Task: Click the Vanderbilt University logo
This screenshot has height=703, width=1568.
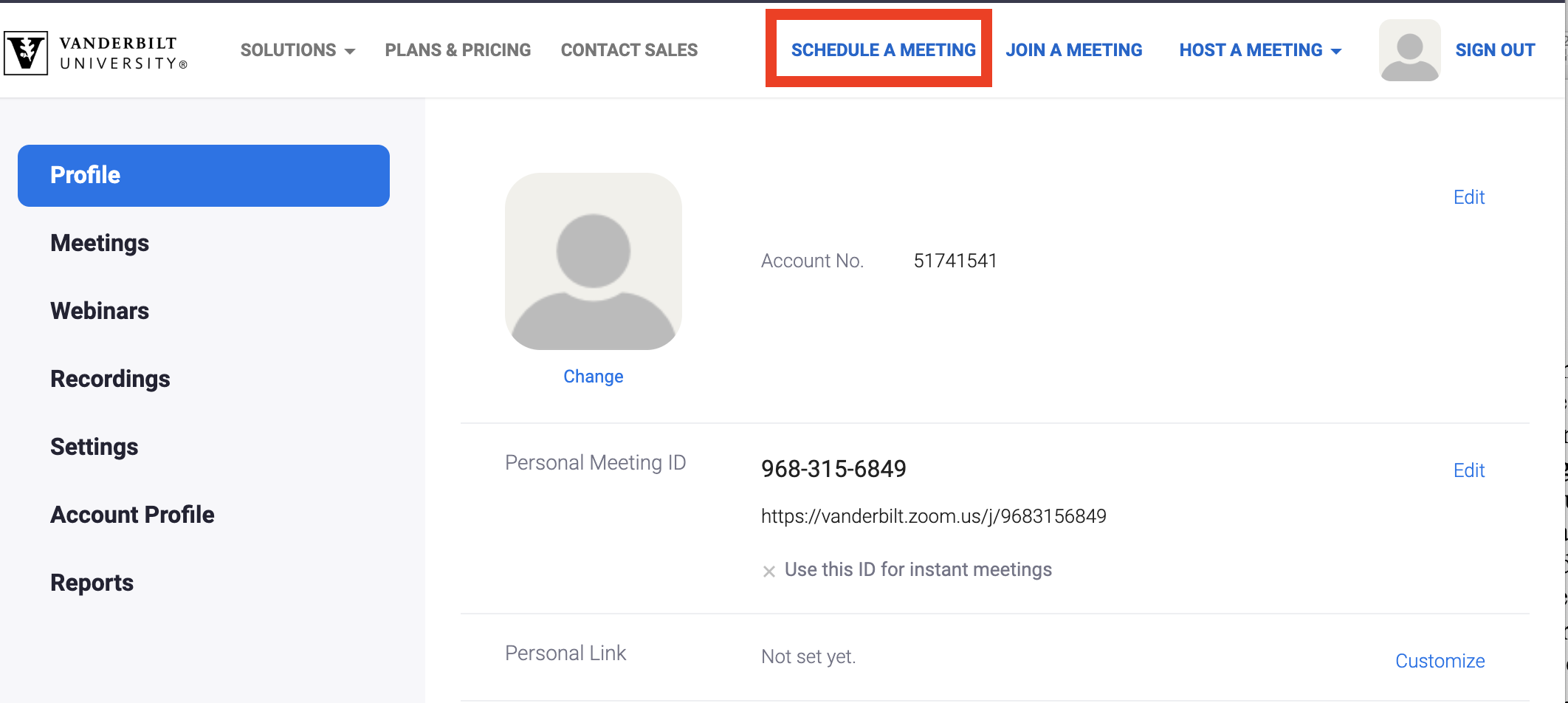Action: [x=96, y=52]
